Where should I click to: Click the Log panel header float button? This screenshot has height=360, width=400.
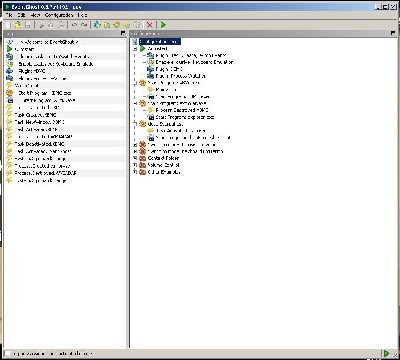tap(123, 33)
